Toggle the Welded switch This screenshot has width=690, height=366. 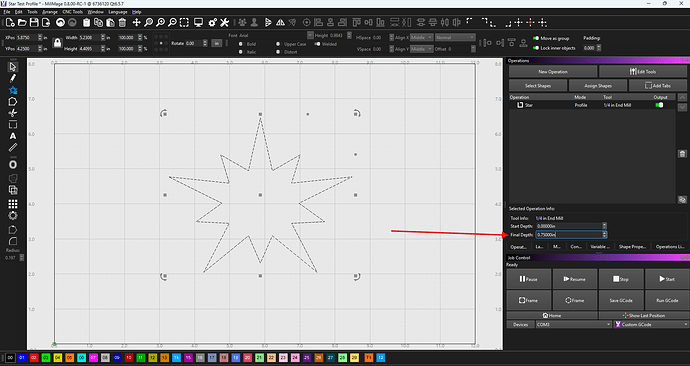click(317, 44)
